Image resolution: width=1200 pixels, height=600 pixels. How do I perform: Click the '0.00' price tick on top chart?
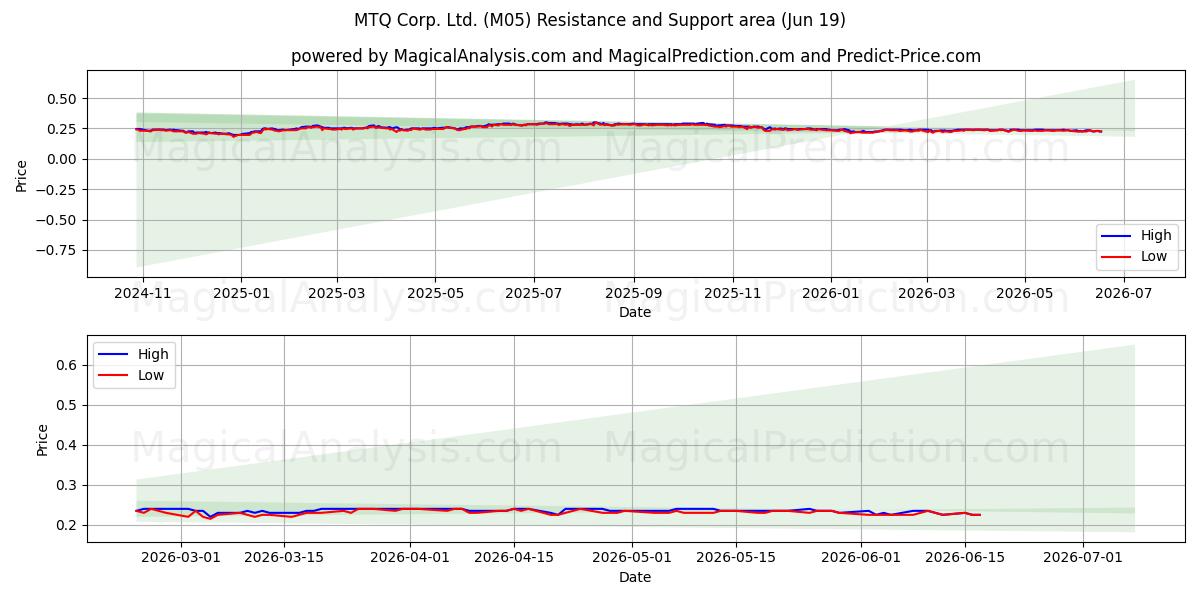(x=64, y=160)
